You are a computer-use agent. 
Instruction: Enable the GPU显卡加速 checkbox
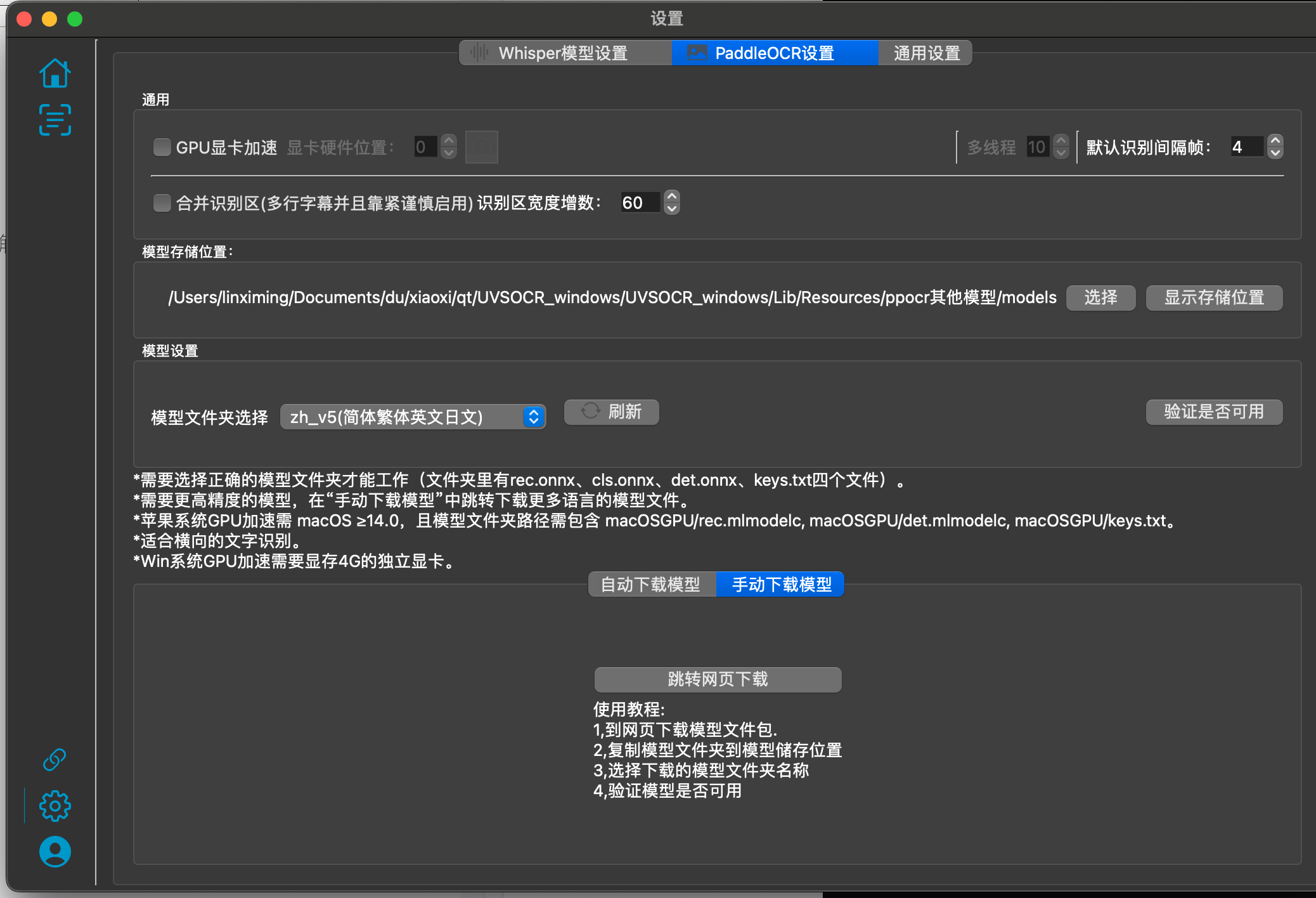pyautogui.click(x=162, y=147)
